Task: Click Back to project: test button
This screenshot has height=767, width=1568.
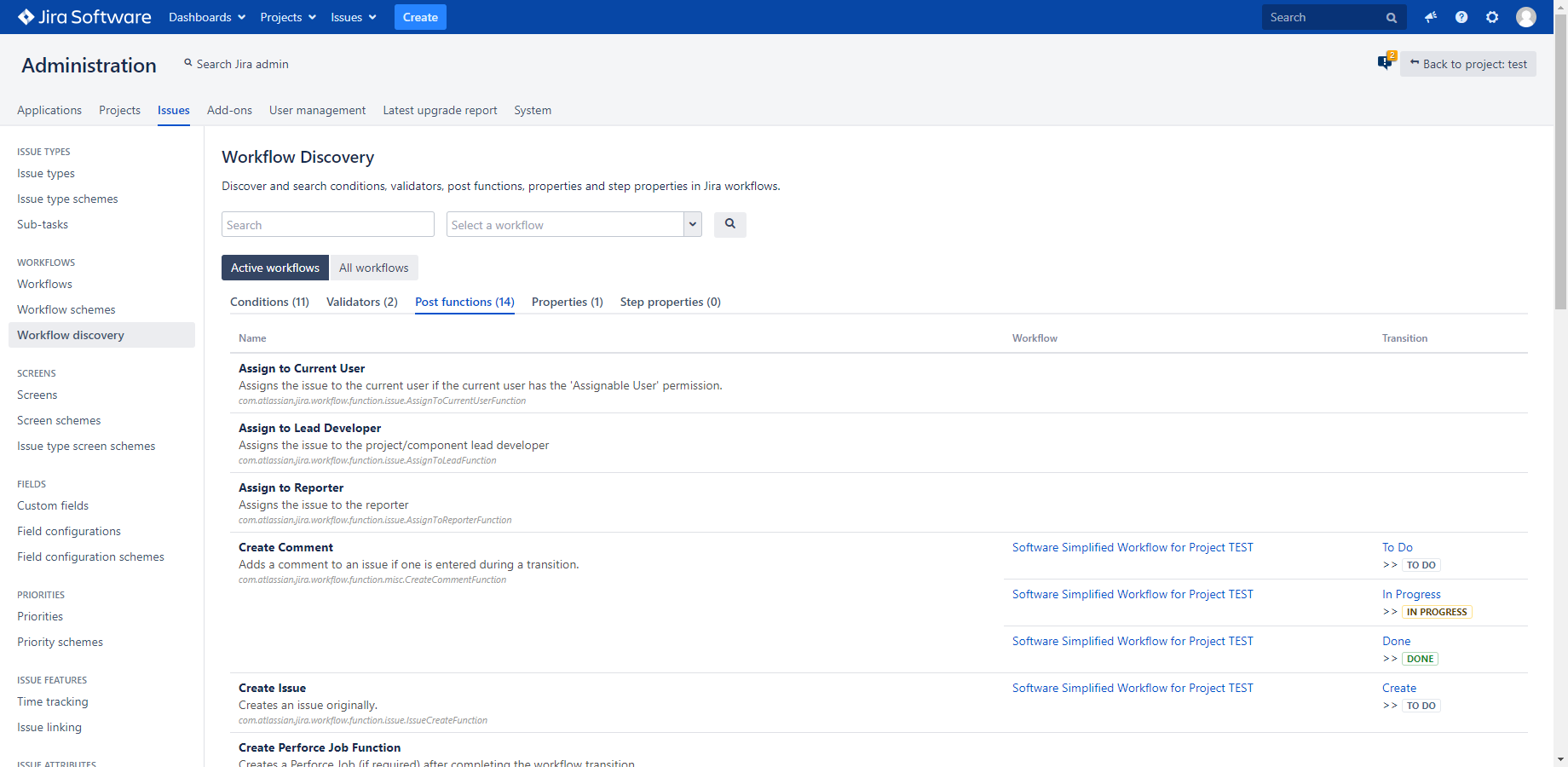Action: coord(1468,64)
